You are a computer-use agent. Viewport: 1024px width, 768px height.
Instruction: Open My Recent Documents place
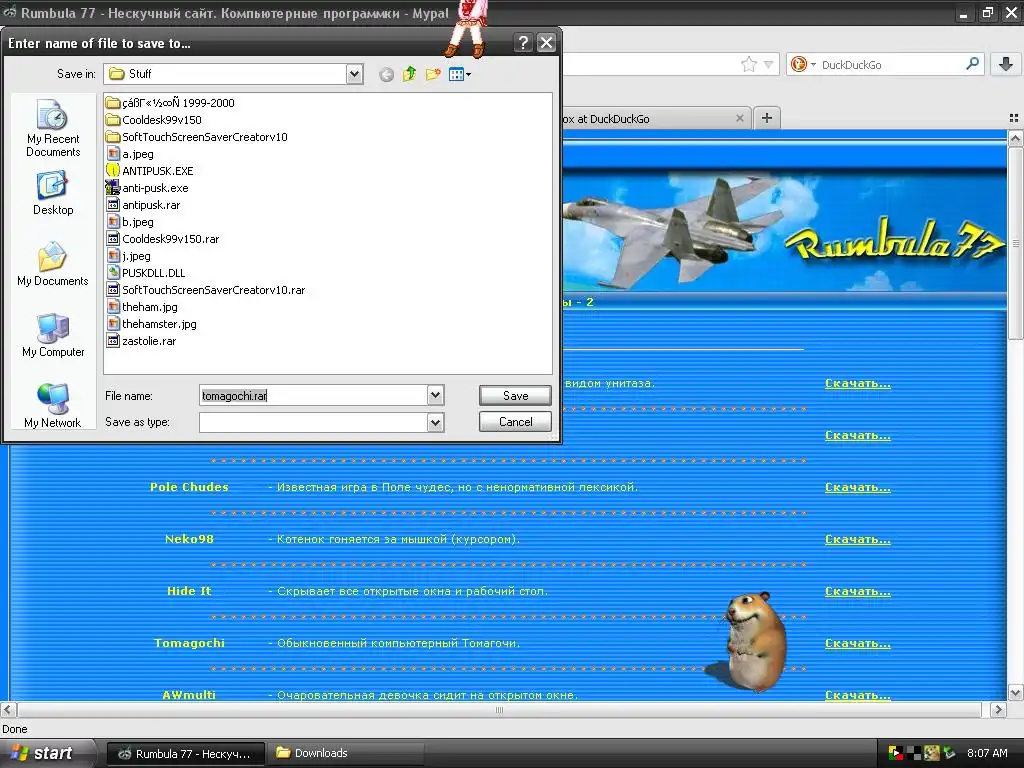point(53,128)
